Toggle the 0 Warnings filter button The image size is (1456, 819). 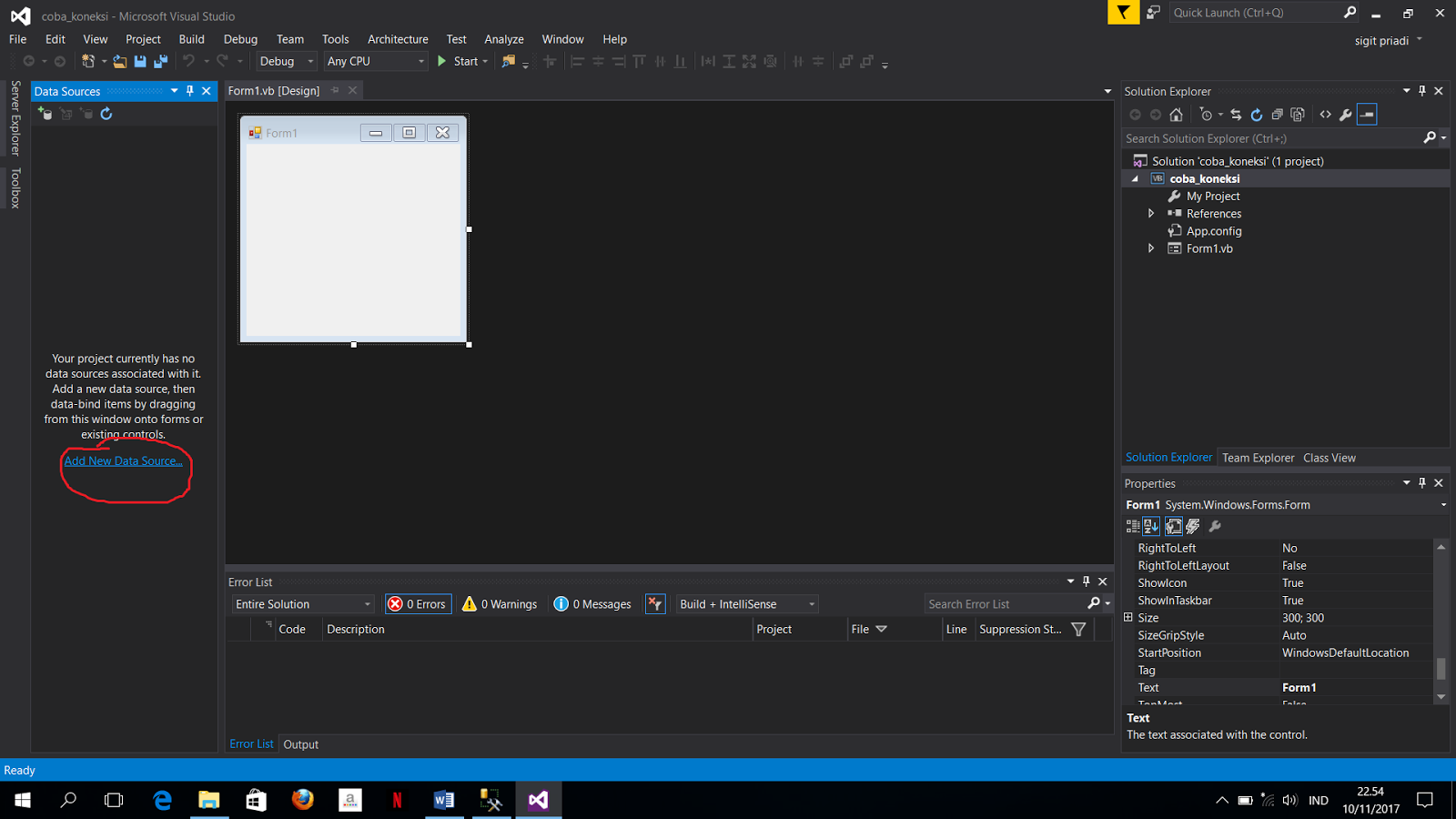click(x=500, y=604)
